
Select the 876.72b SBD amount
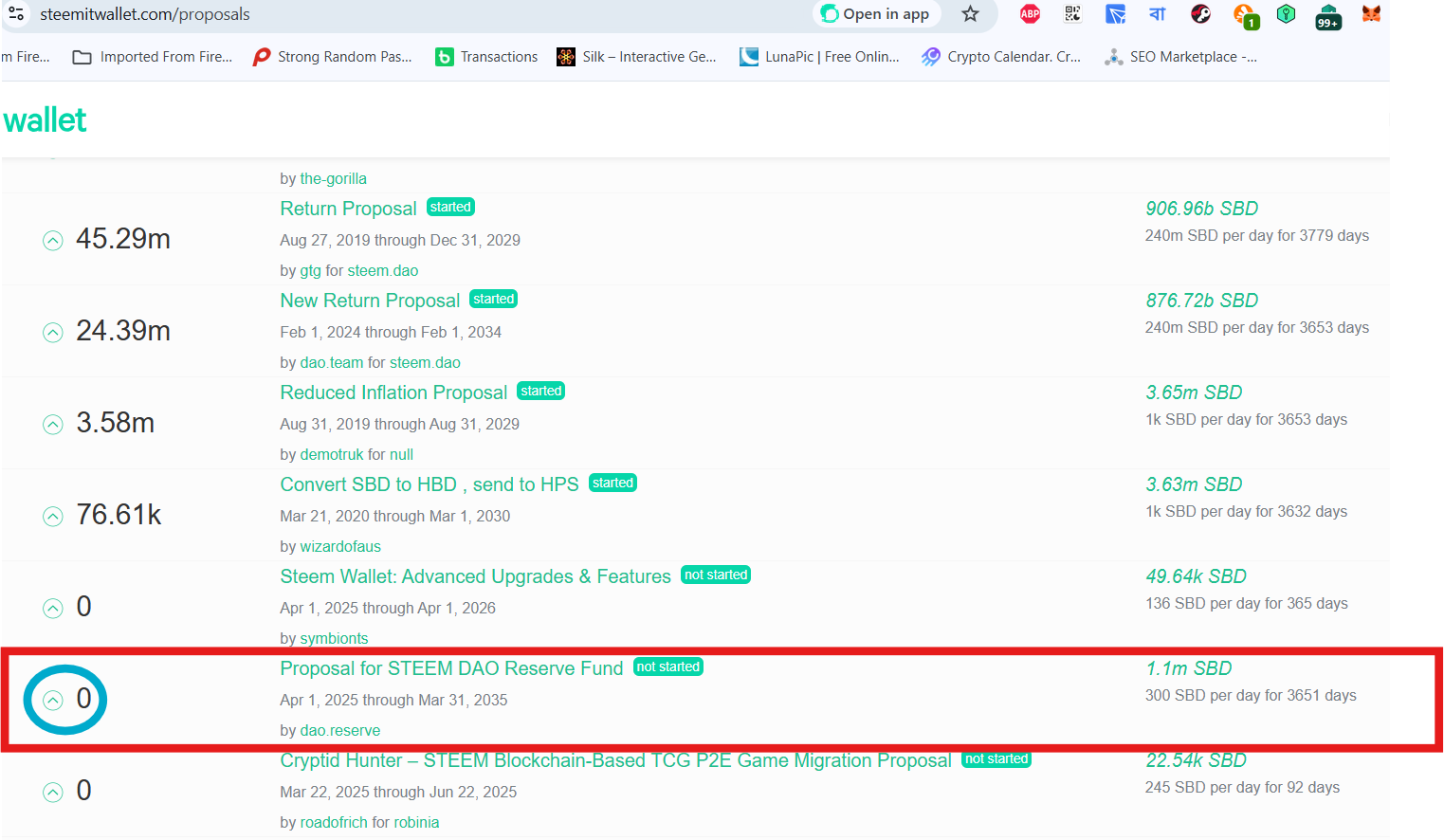(x=1201, y=301)
